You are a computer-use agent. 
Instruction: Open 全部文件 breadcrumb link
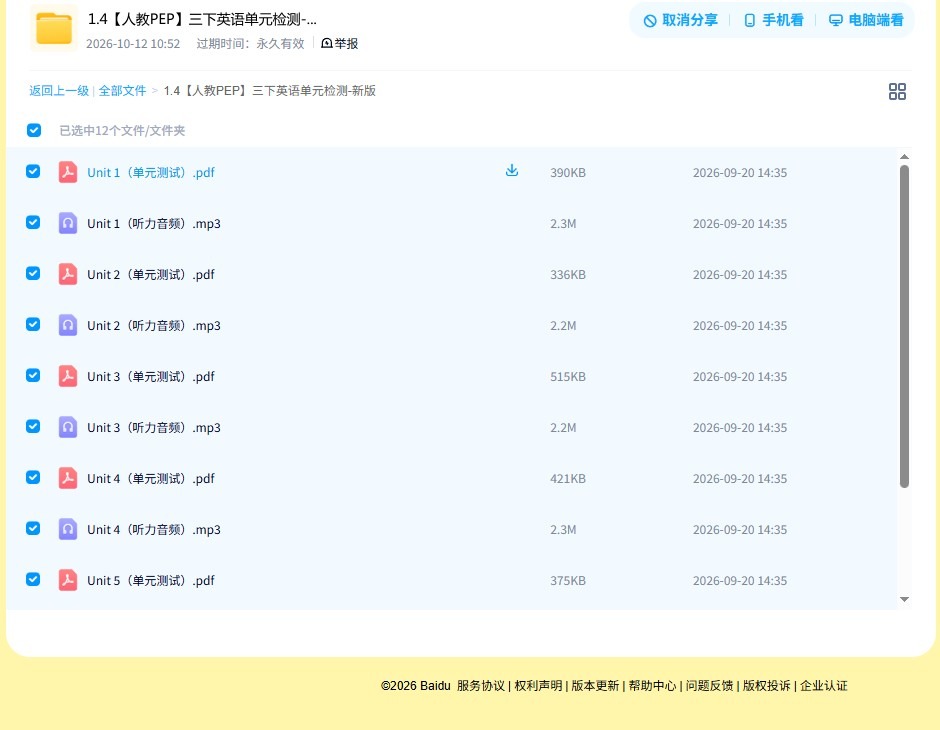click(122, 91)
